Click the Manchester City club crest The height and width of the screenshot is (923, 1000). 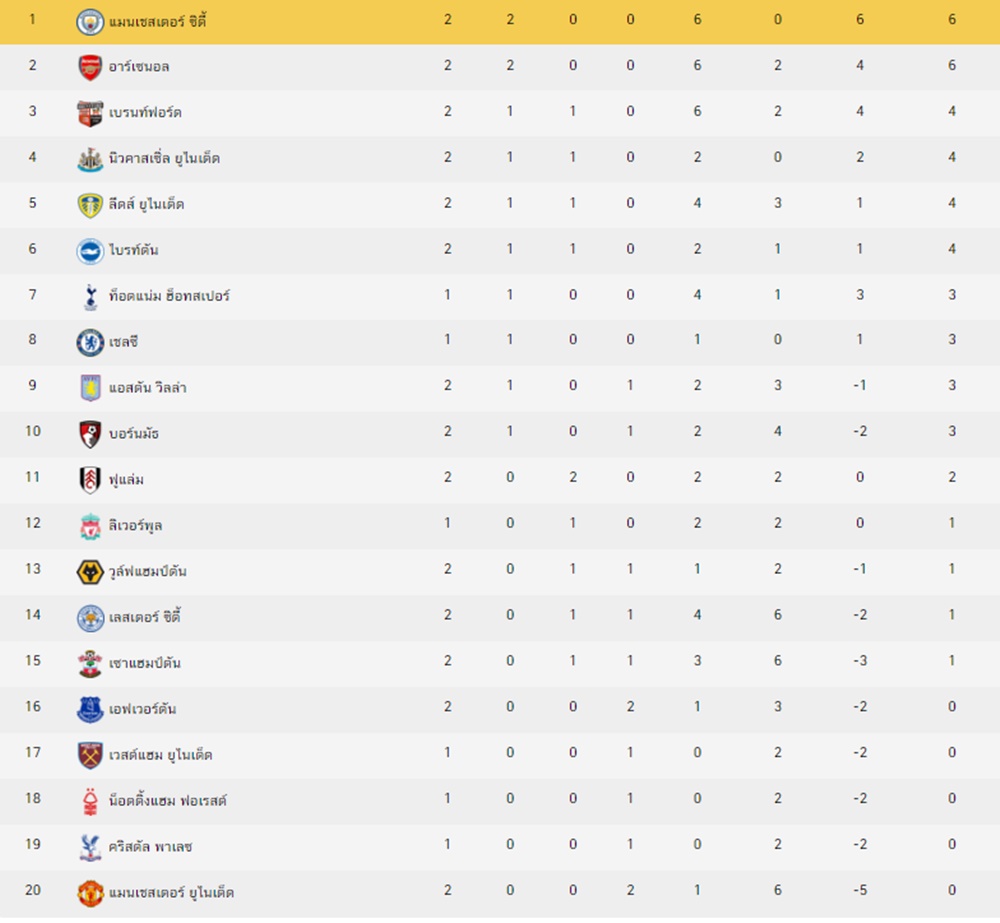pyautogui.click(x=90, y=22)
